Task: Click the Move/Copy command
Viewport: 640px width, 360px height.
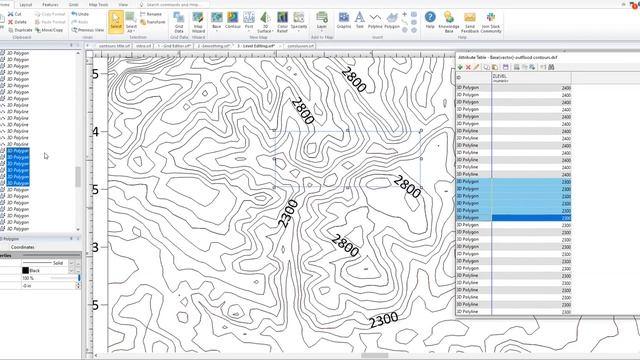Action: 49,30
